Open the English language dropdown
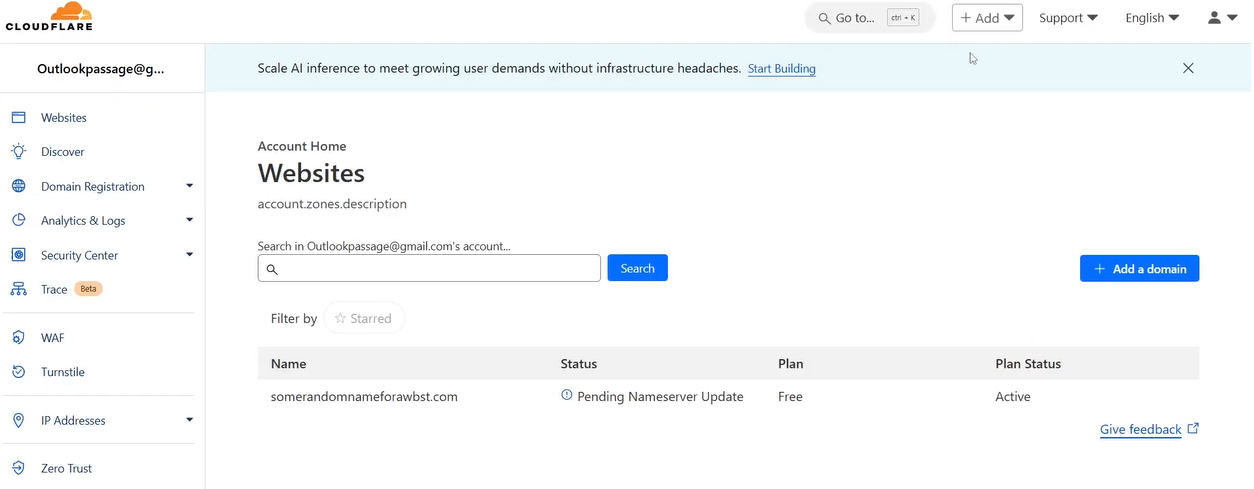 1152,18
